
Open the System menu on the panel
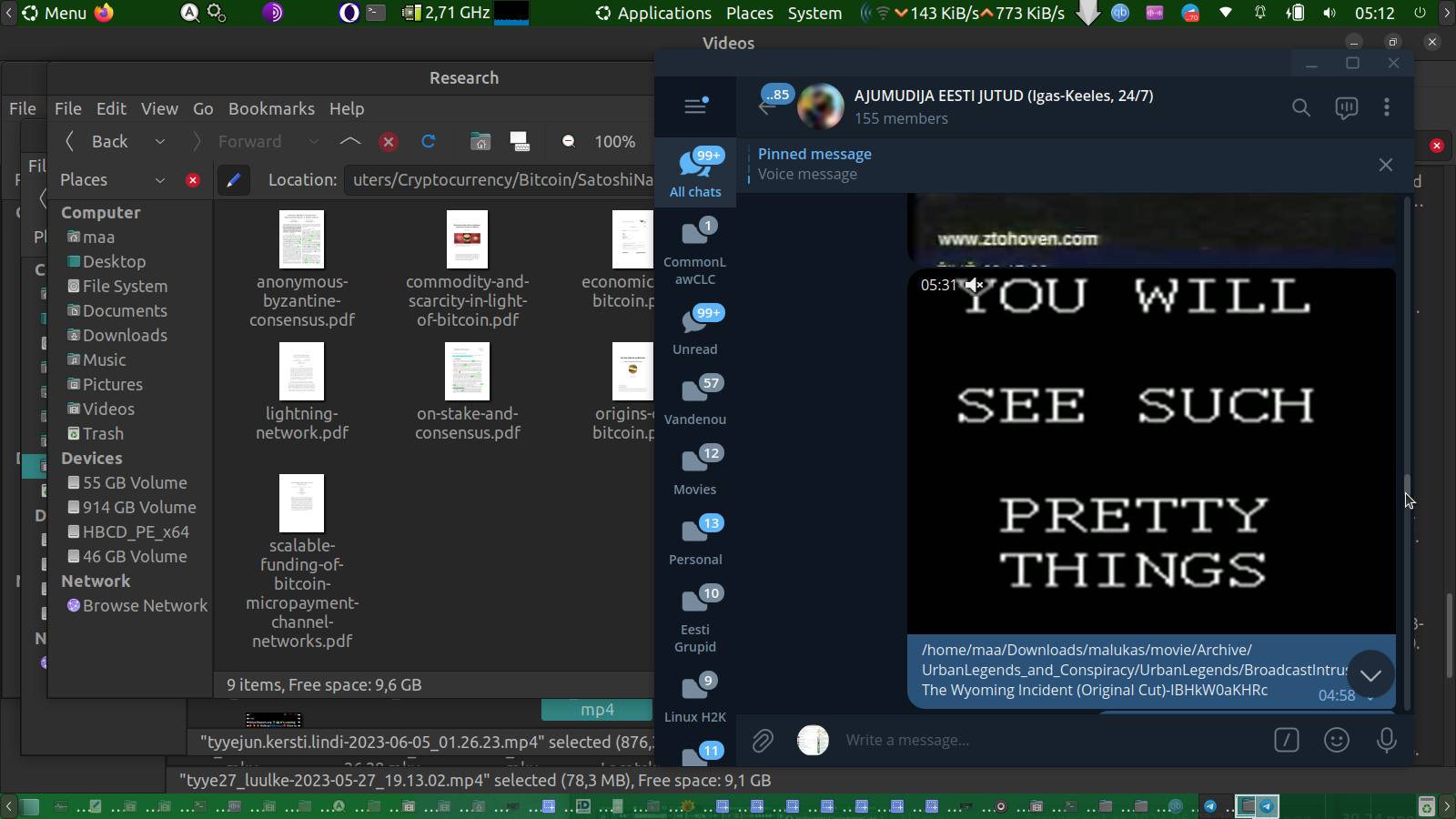click(x=814, y=13)
